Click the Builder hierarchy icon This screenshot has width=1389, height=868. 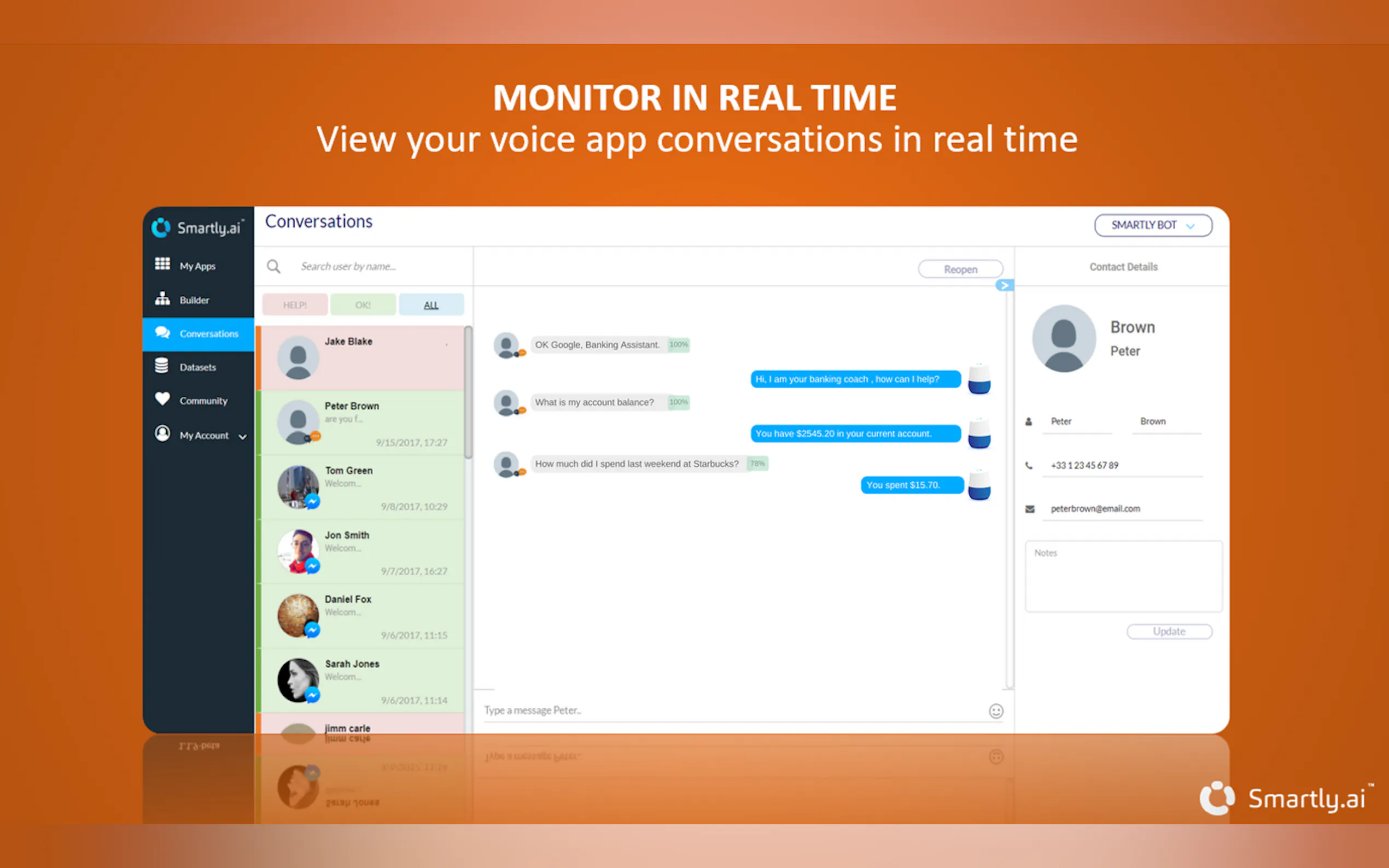[162, 298]
